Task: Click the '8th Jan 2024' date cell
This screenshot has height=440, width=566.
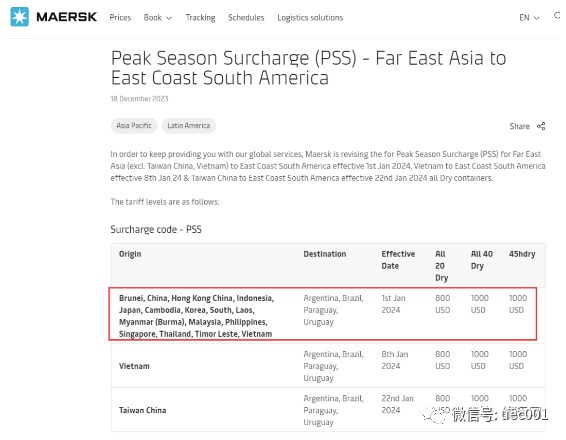Action: [395, 360]
